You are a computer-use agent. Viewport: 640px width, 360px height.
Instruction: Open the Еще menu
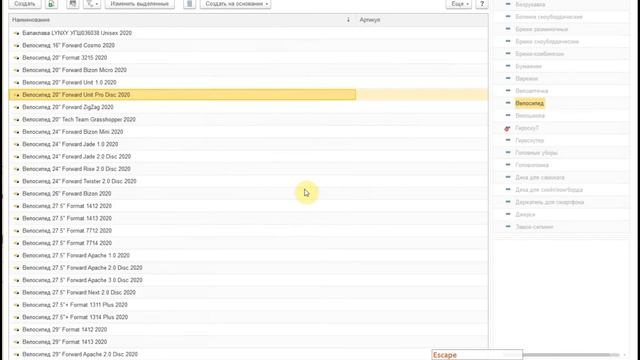459,4
